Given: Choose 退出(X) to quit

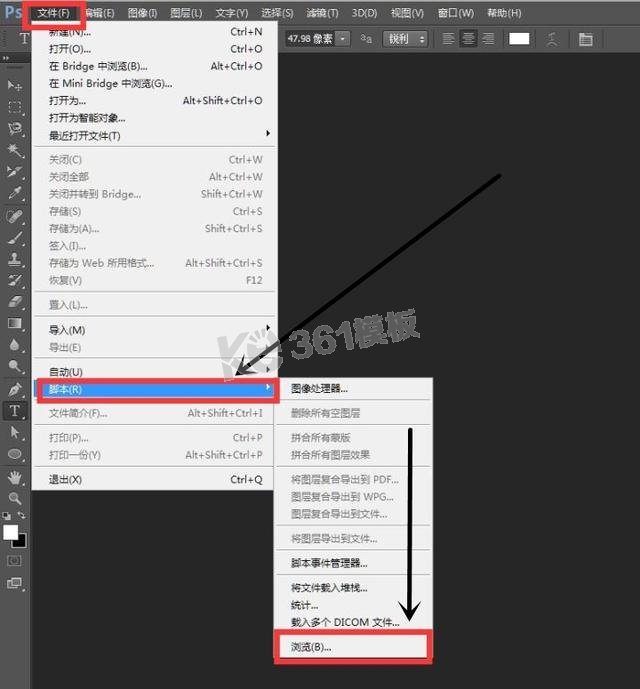Looking at the screenshot, I should click(x=155, y=479).
